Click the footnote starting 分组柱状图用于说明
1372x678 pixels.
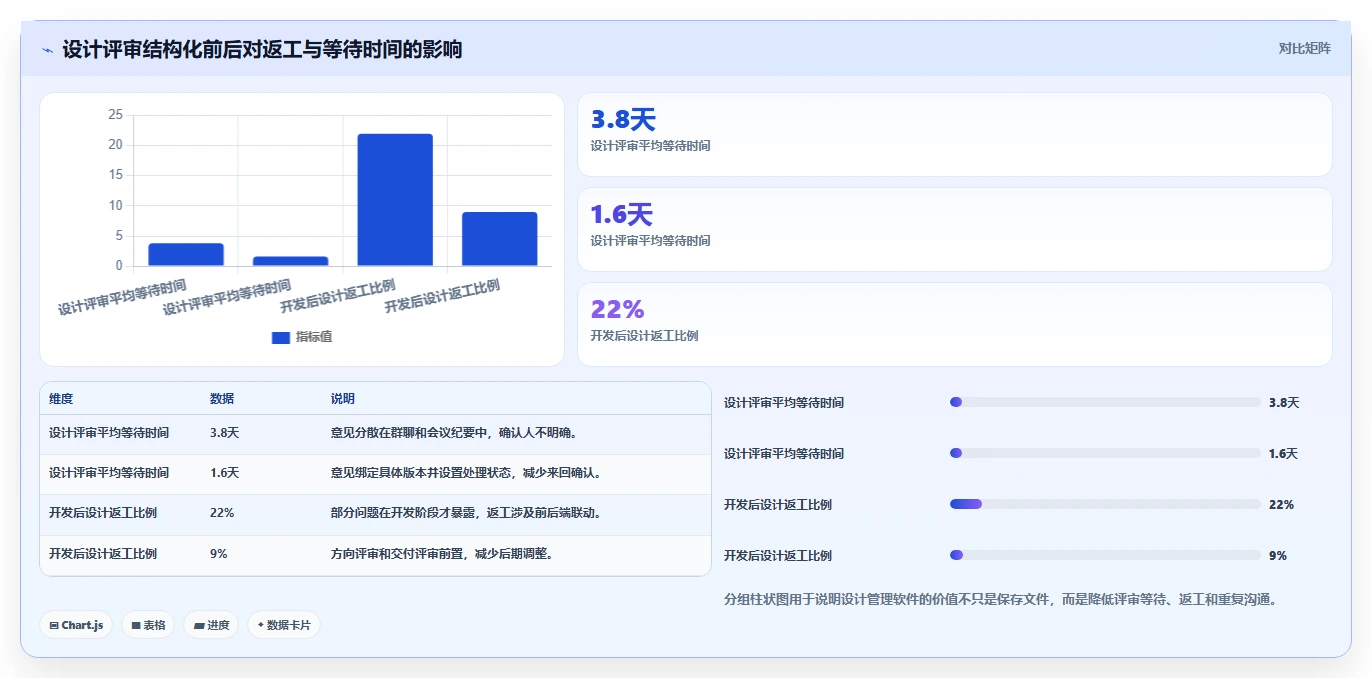click(x=1001, y=600)
